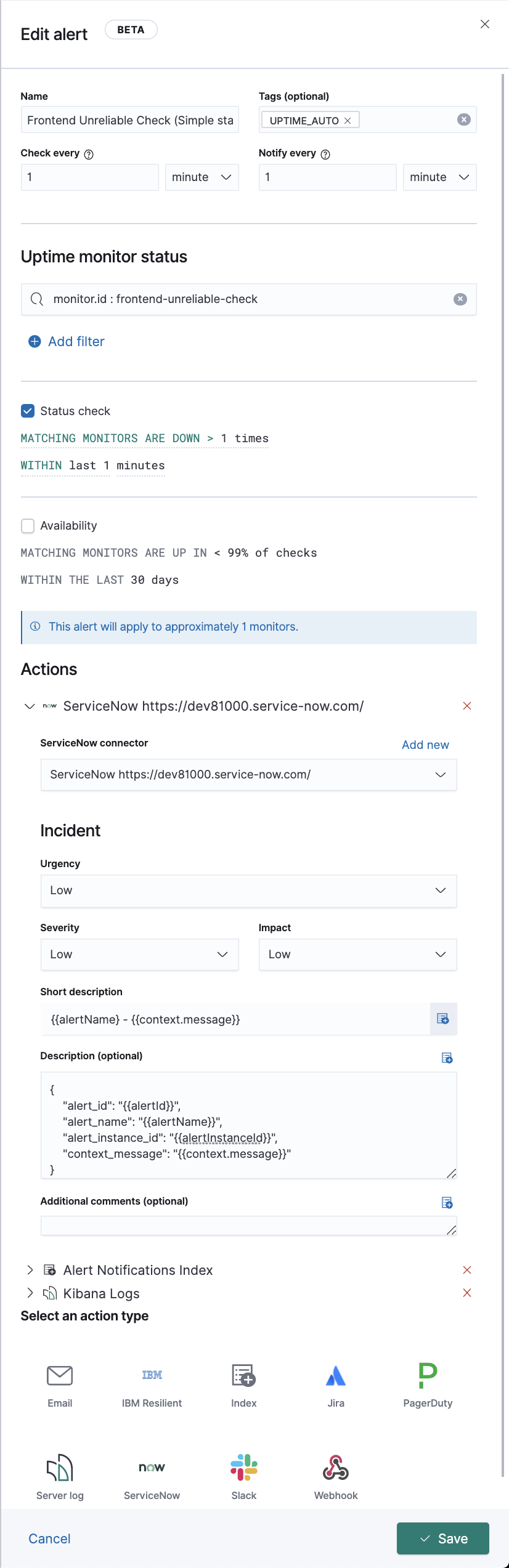Remove the UPTIME_AUTO tag
509x1568 pixels.
coord(348,119)
